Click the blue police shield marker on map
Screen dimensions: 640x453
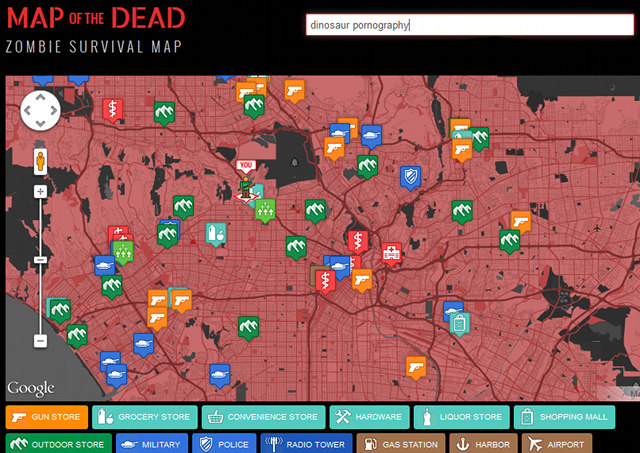pyautogui.click(x=409, y=177)
